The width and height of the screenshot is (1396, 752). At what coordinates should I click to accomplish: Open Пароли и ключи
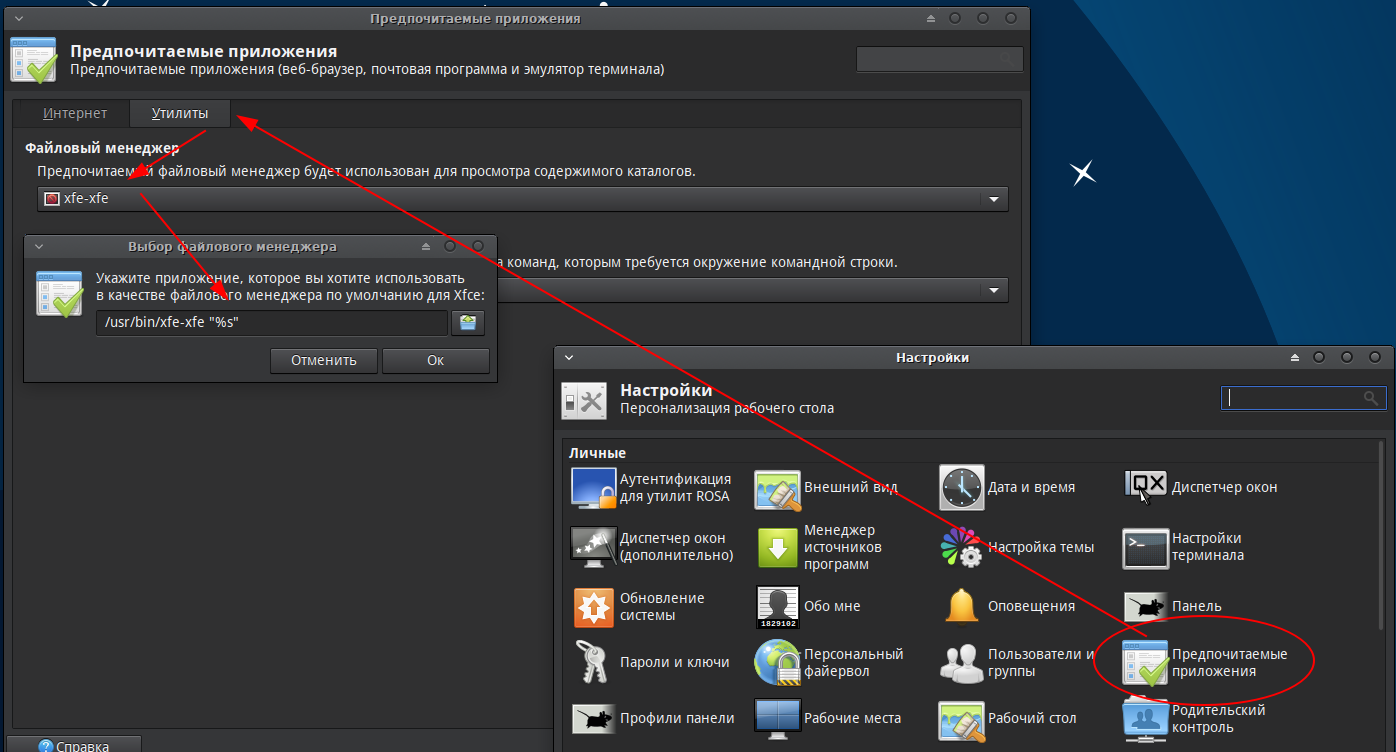click(x=651, y=662)
